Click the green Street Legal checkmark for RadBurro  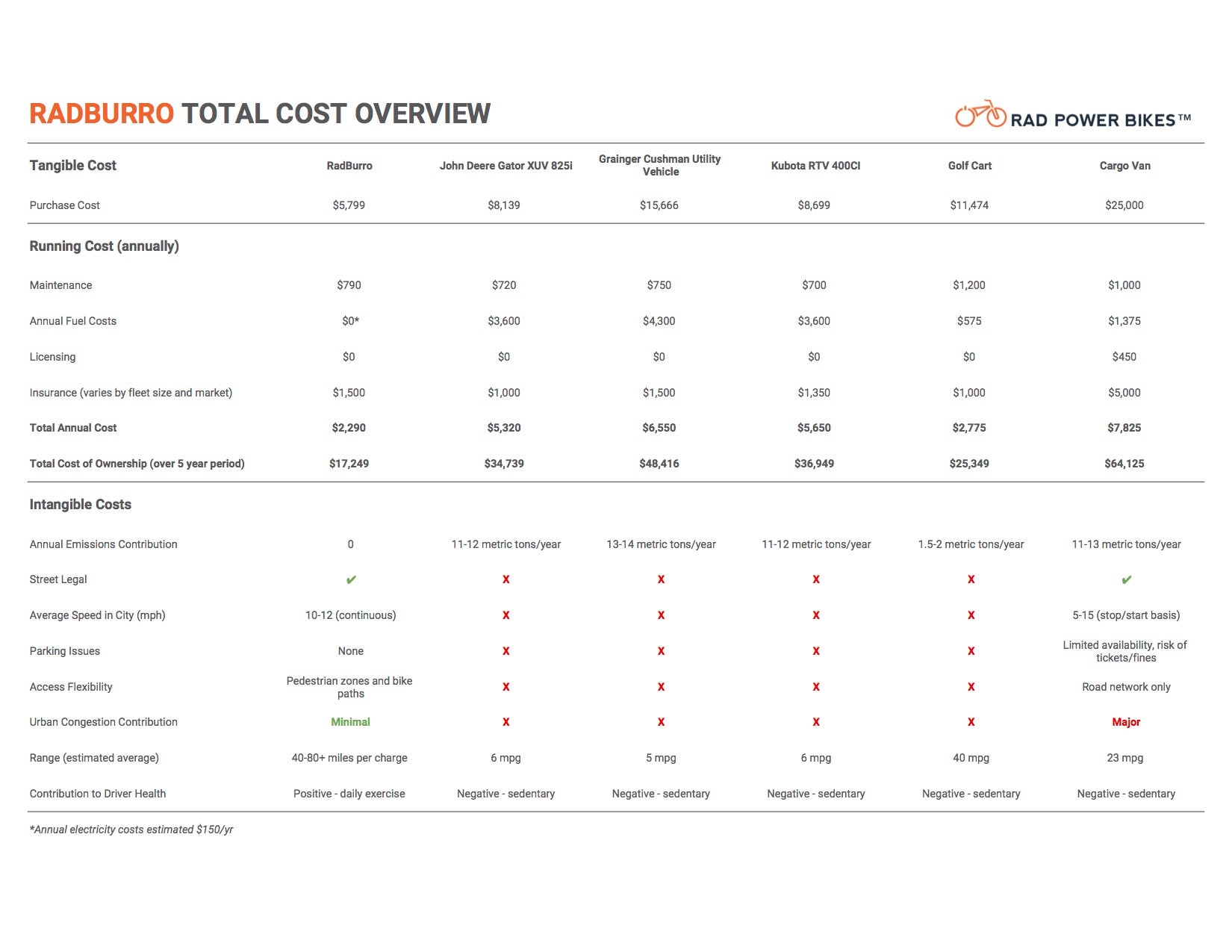[351, 580]
